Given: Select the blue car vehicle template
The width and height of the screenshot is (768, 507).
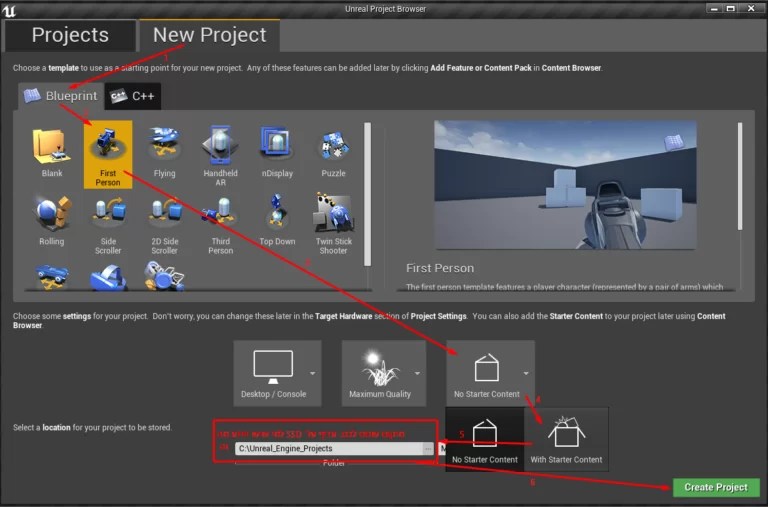Looking at the screenshot, I should pos(52,276).
